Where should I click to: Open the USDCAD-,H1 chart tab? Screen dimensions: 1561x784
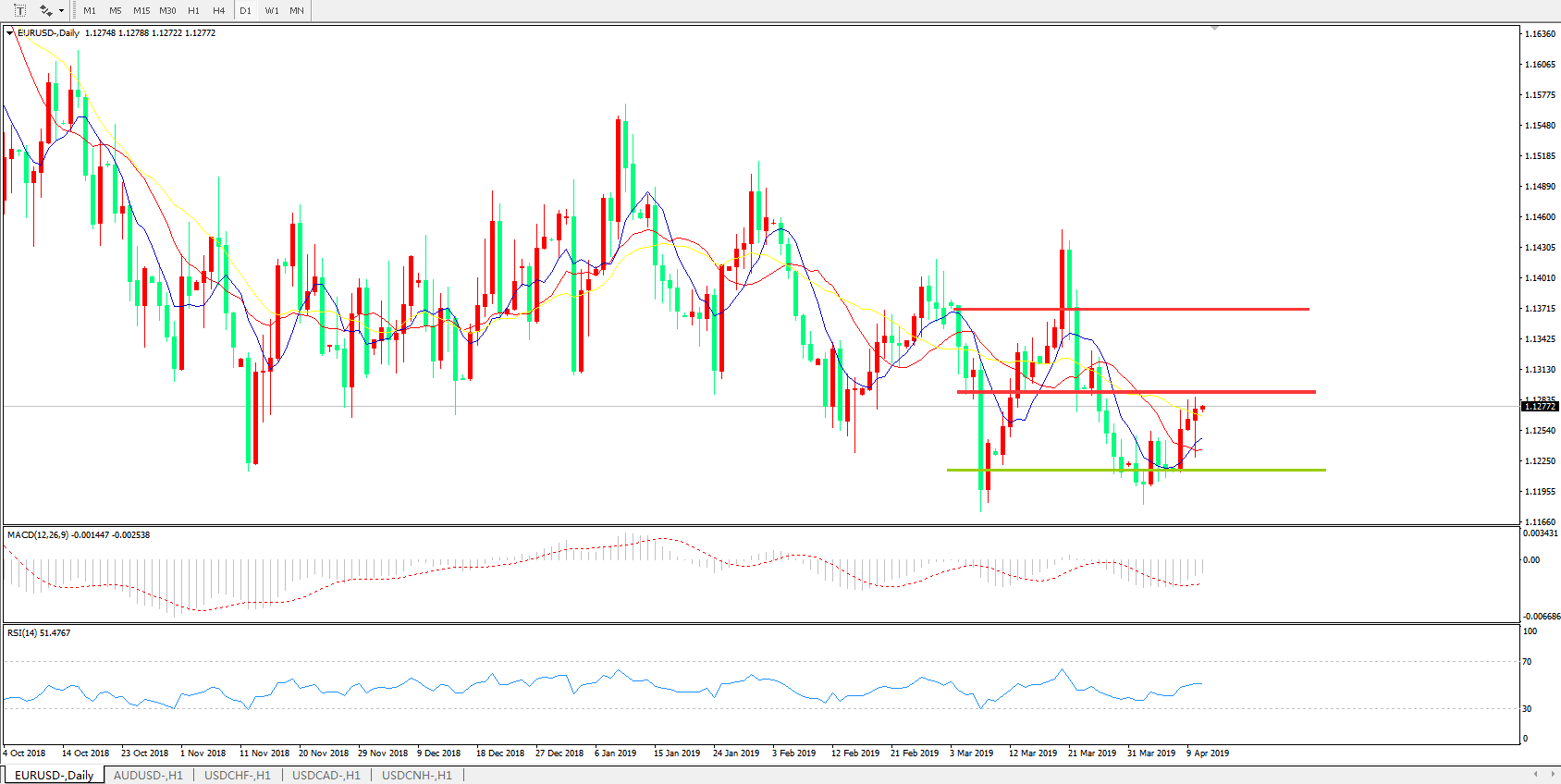(326, 775)
